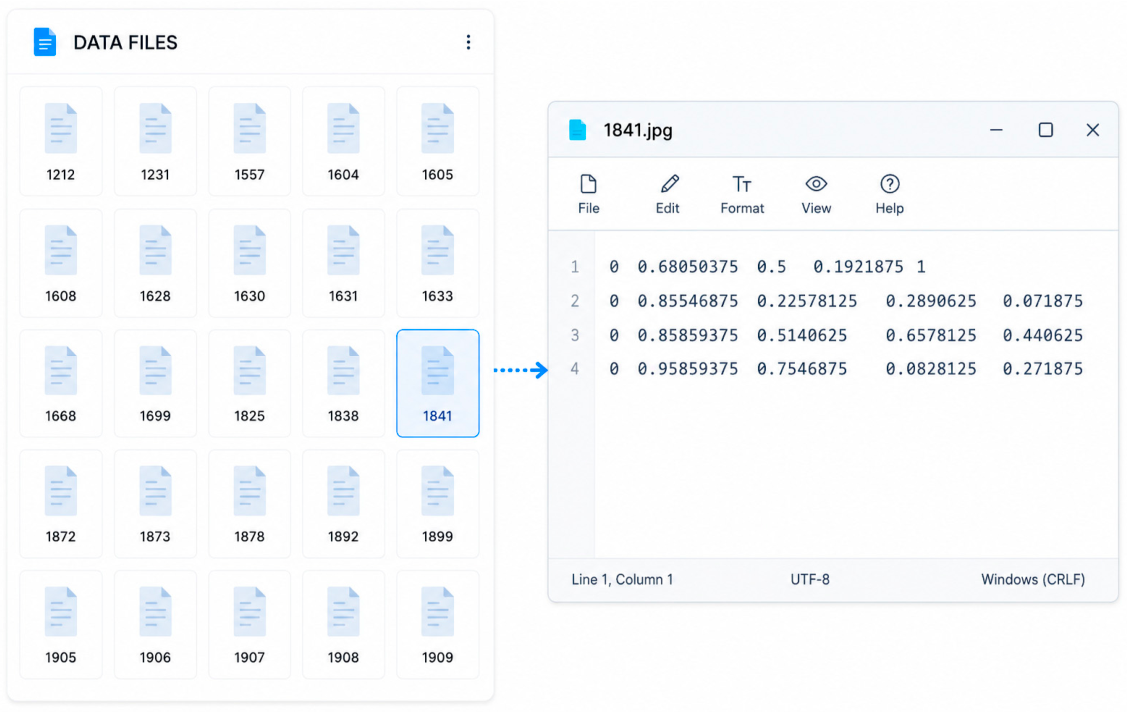This screenshot has height=712, width=1127.
Task: Click the value 0.6578125 on line 3
Action: pos(931,336)
